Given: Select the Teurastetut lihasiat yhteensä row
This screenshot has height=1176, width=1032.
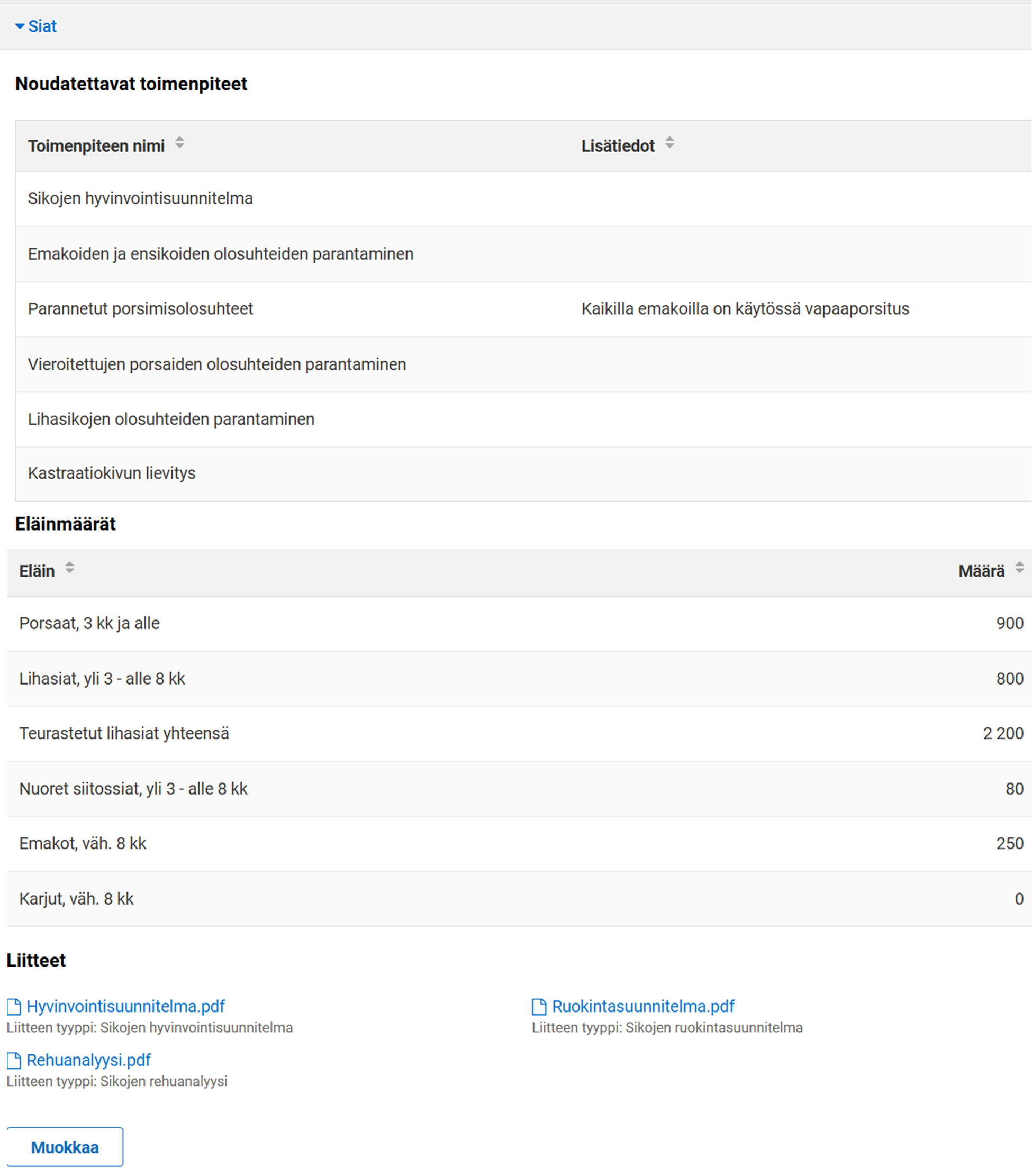Looking at the screenshot, I should tap(124, 734).
